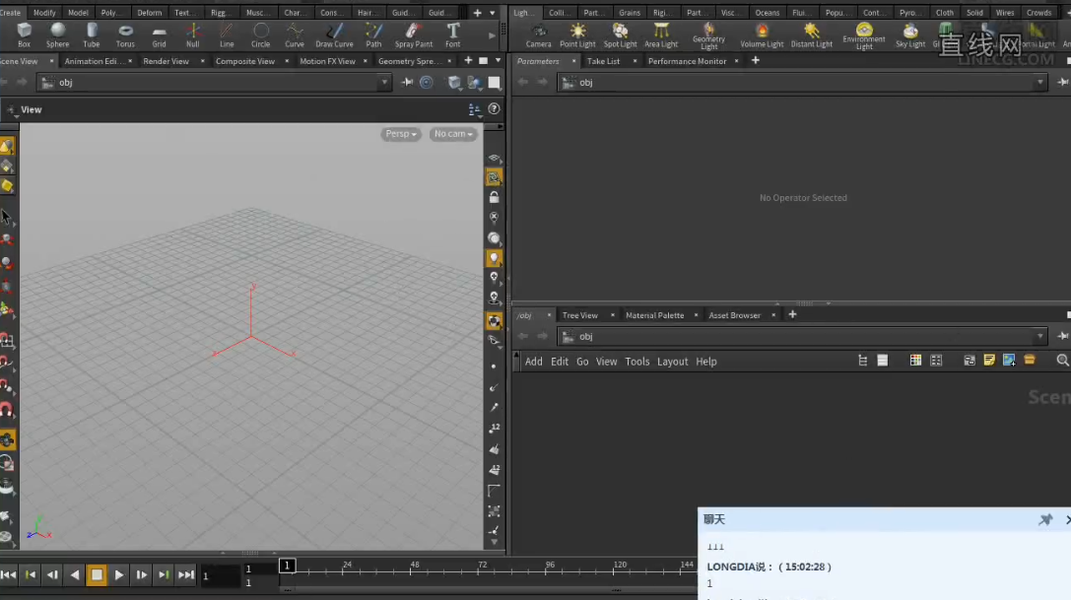Select the Font shelf tool

pyautogui.click(x=453, y=35)
